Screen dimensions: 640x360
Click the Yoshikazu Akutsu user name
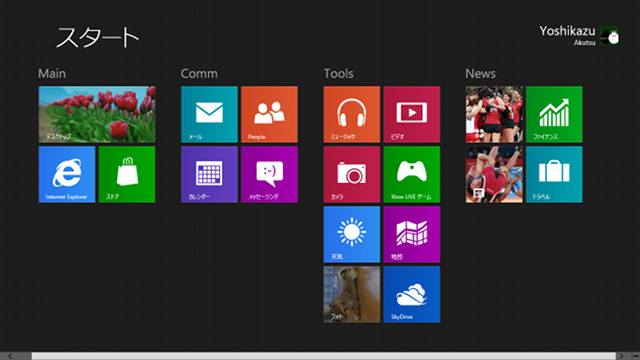[567, 36]
